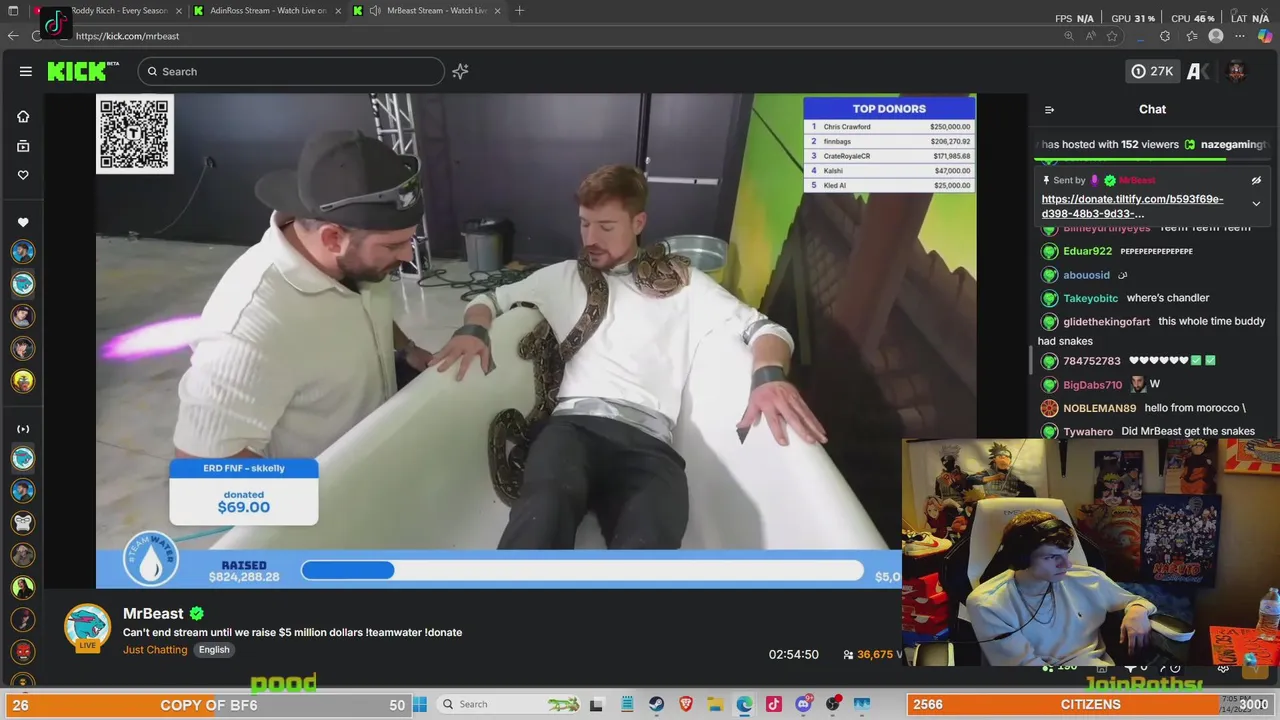The width and height of the screenshot is (1280, 720).
Task: Click the address bar URL
Action: tap(127, 36)
